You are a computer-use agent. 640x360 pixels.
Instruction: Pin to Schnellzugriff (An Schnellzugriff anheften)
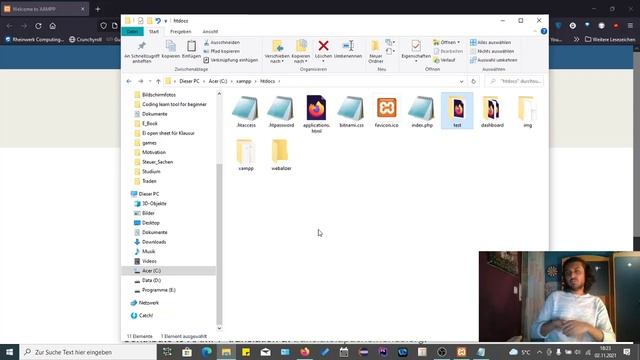(142, 52)
